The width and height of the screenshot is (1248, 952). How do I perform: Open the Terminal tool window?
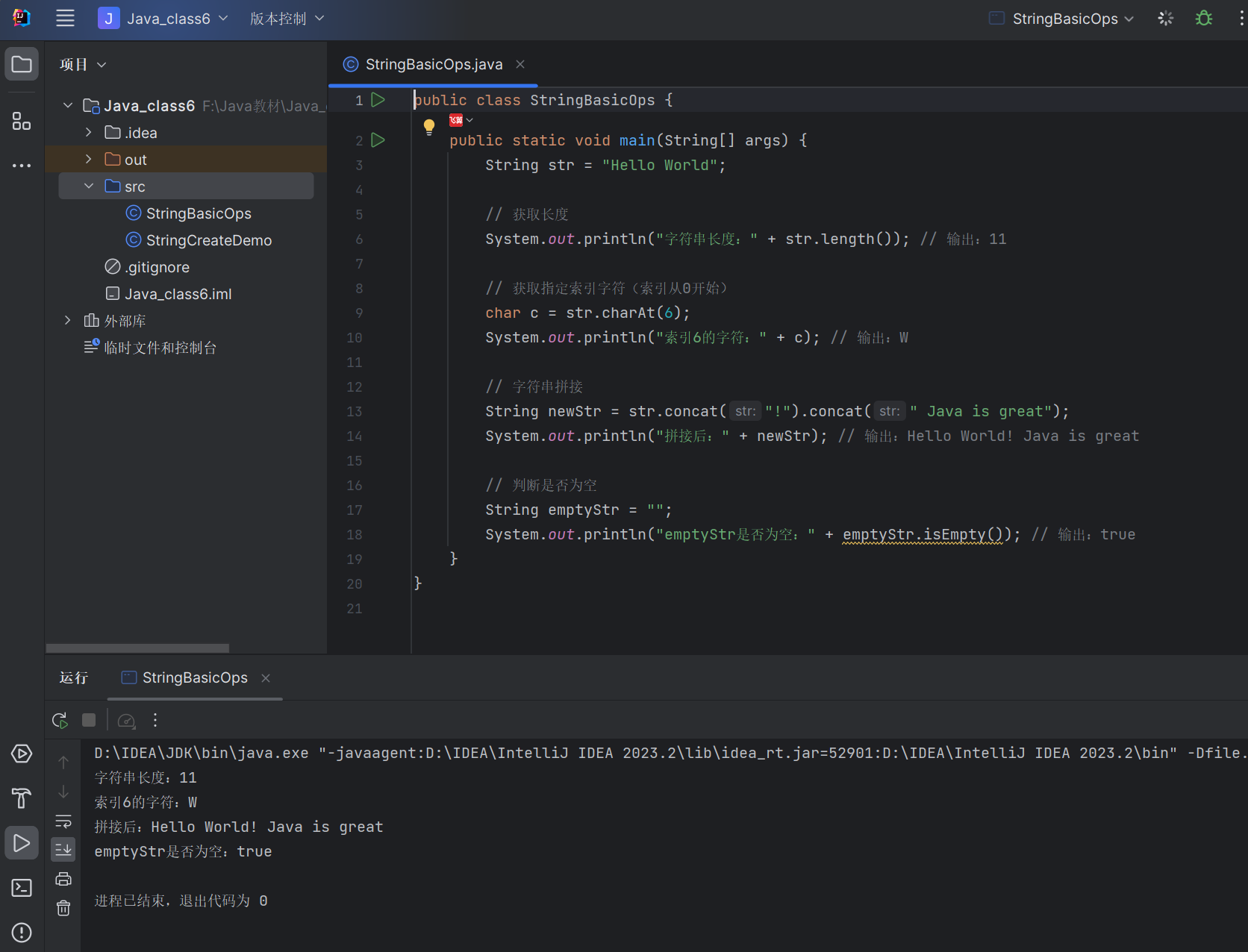[x=22, y=888]
